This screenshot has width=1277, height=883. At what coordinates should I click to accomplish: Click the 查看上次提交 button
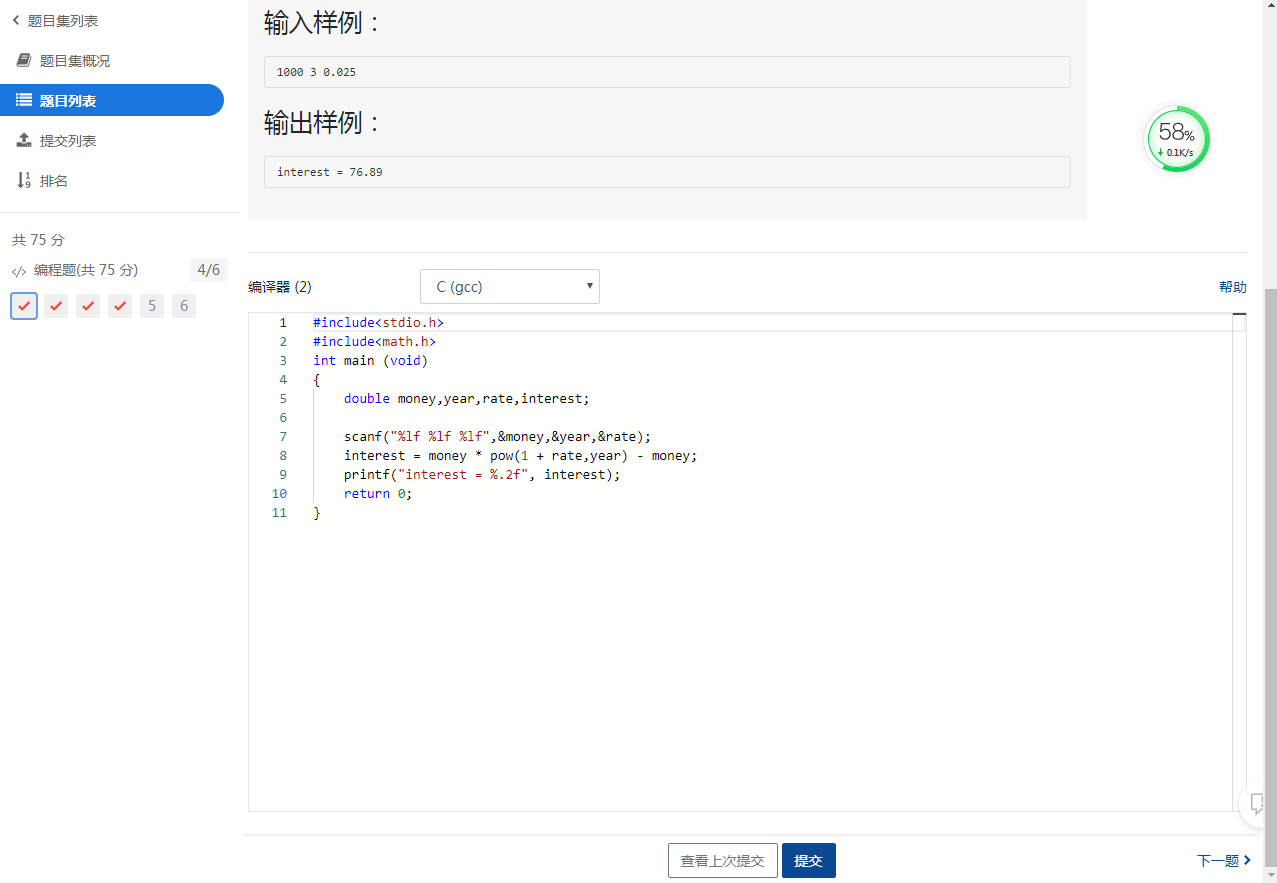click(x=722, y=861)
